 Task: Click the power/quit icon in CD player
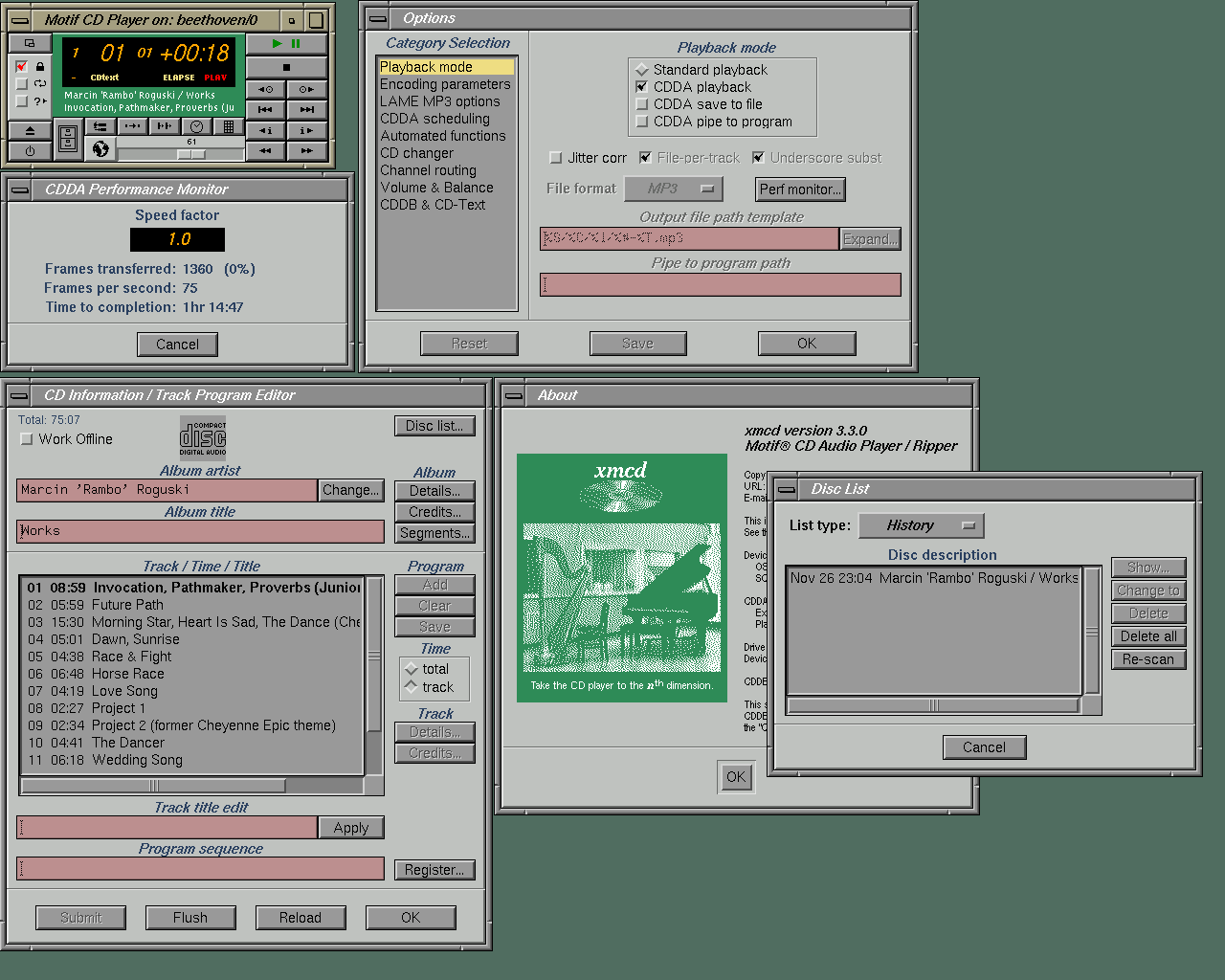coord(30,151)
